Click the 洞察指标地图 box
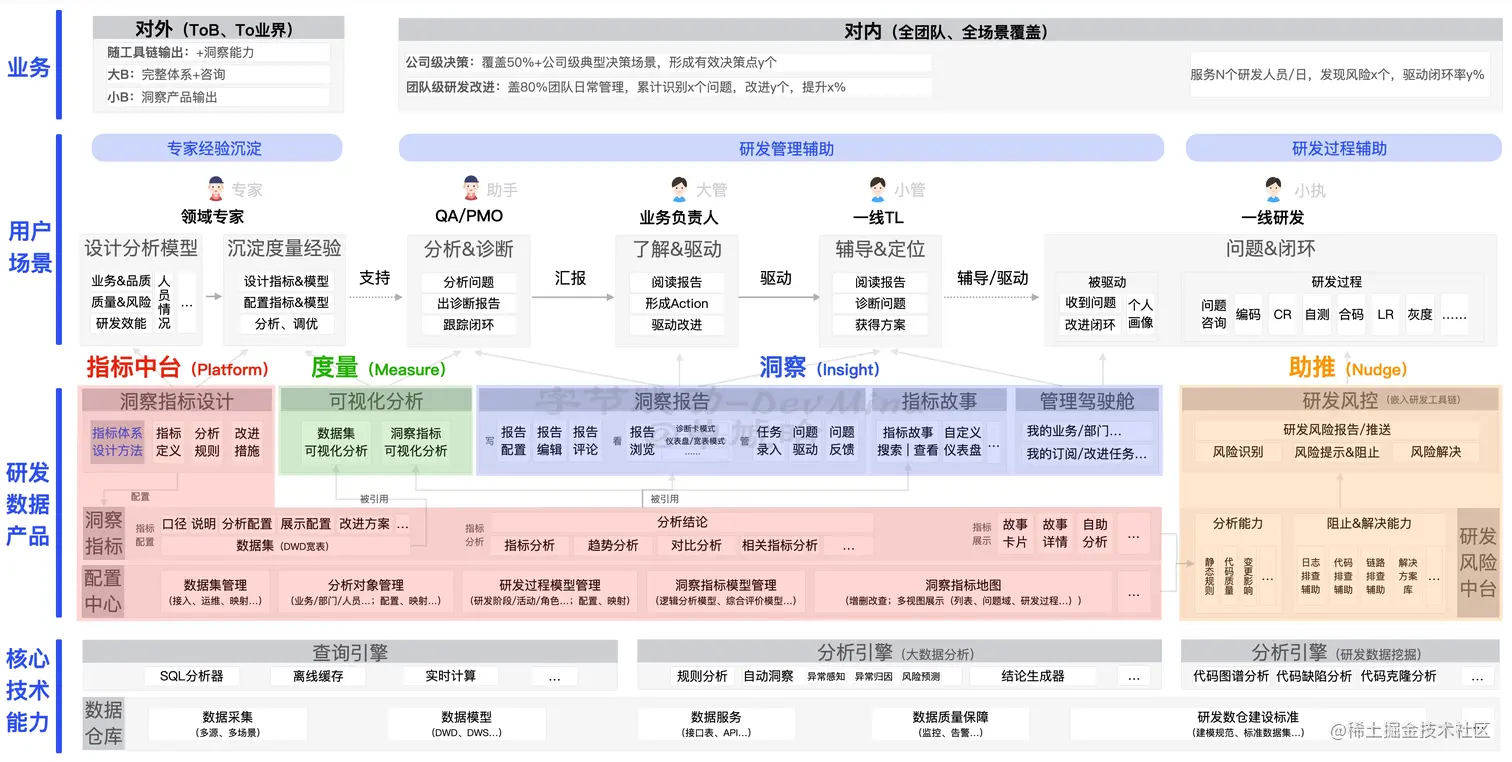This screenshot has height=762, width=1512. tap(963, 592)
